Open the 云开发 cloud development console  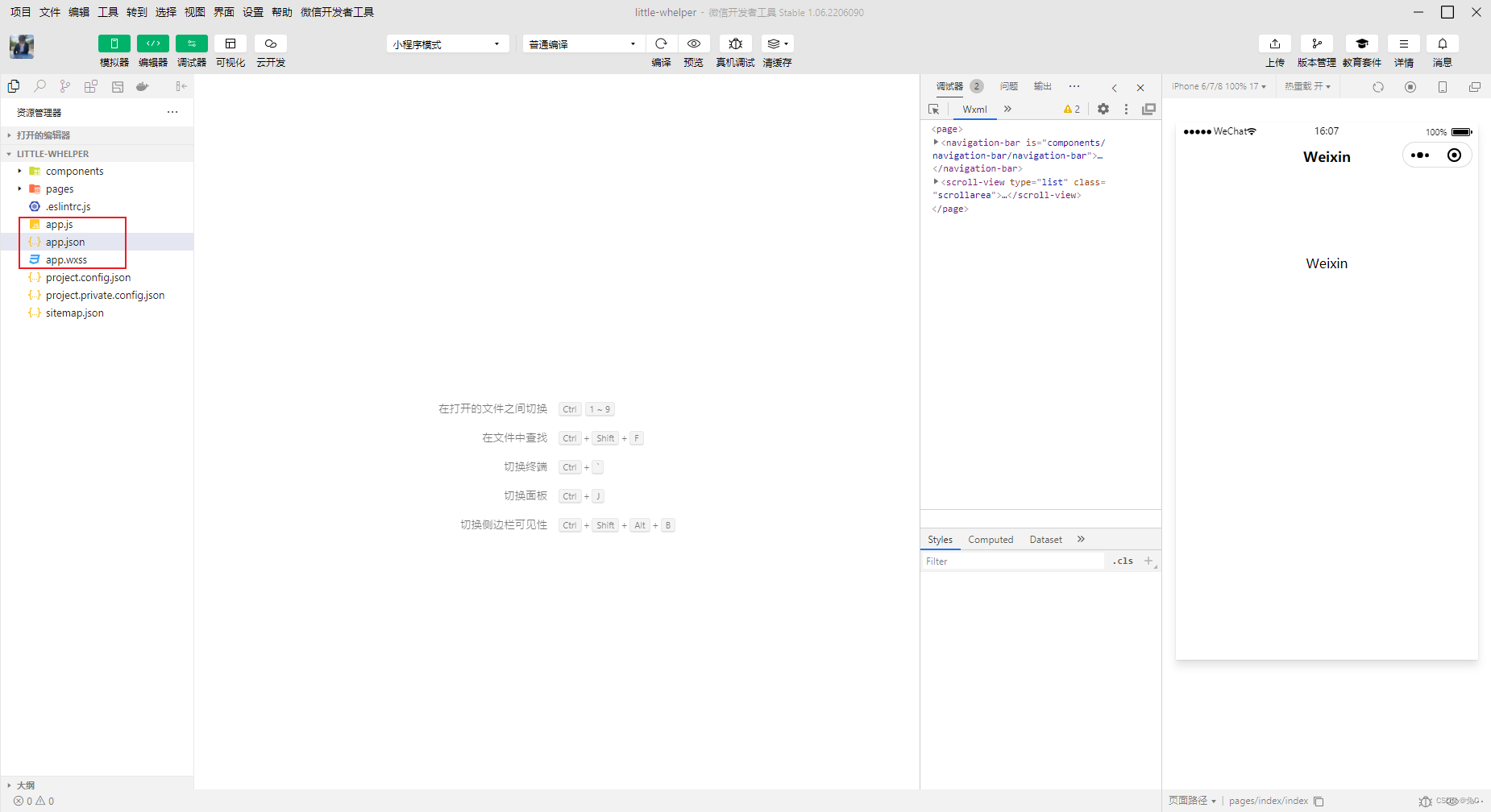point(271,43)
